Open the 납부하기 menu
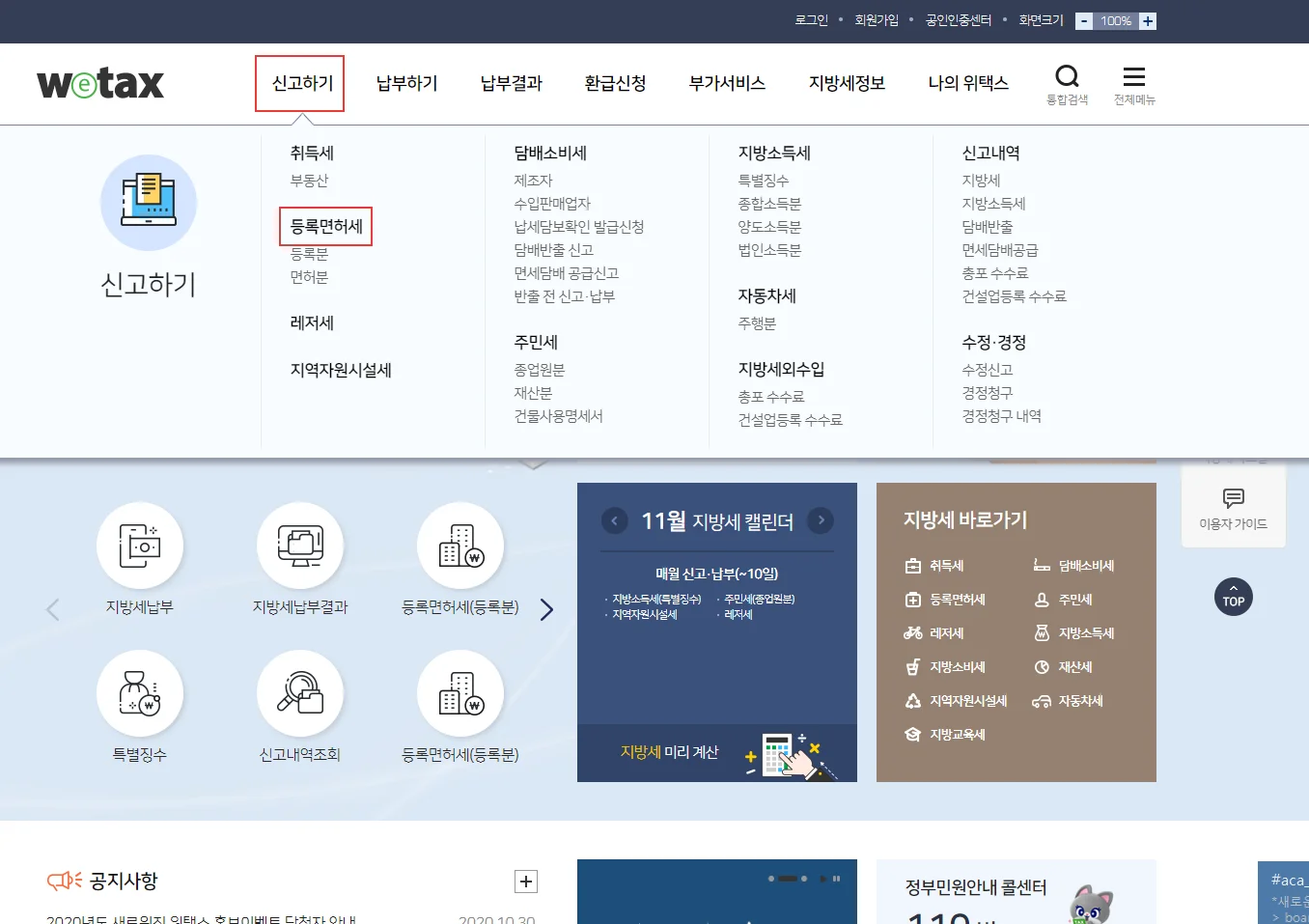Screen dimensions: 1309x924 tap(406, 84)
